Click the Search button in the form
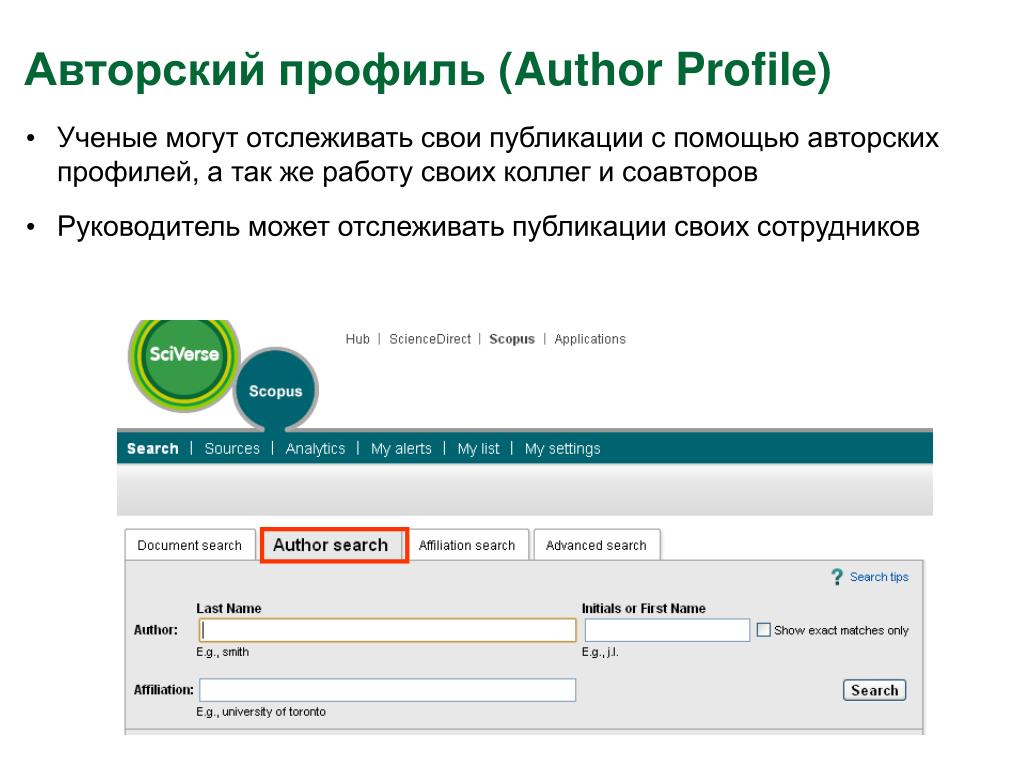This screenshot has width=1024, height=768. click(x=874, y=690)
